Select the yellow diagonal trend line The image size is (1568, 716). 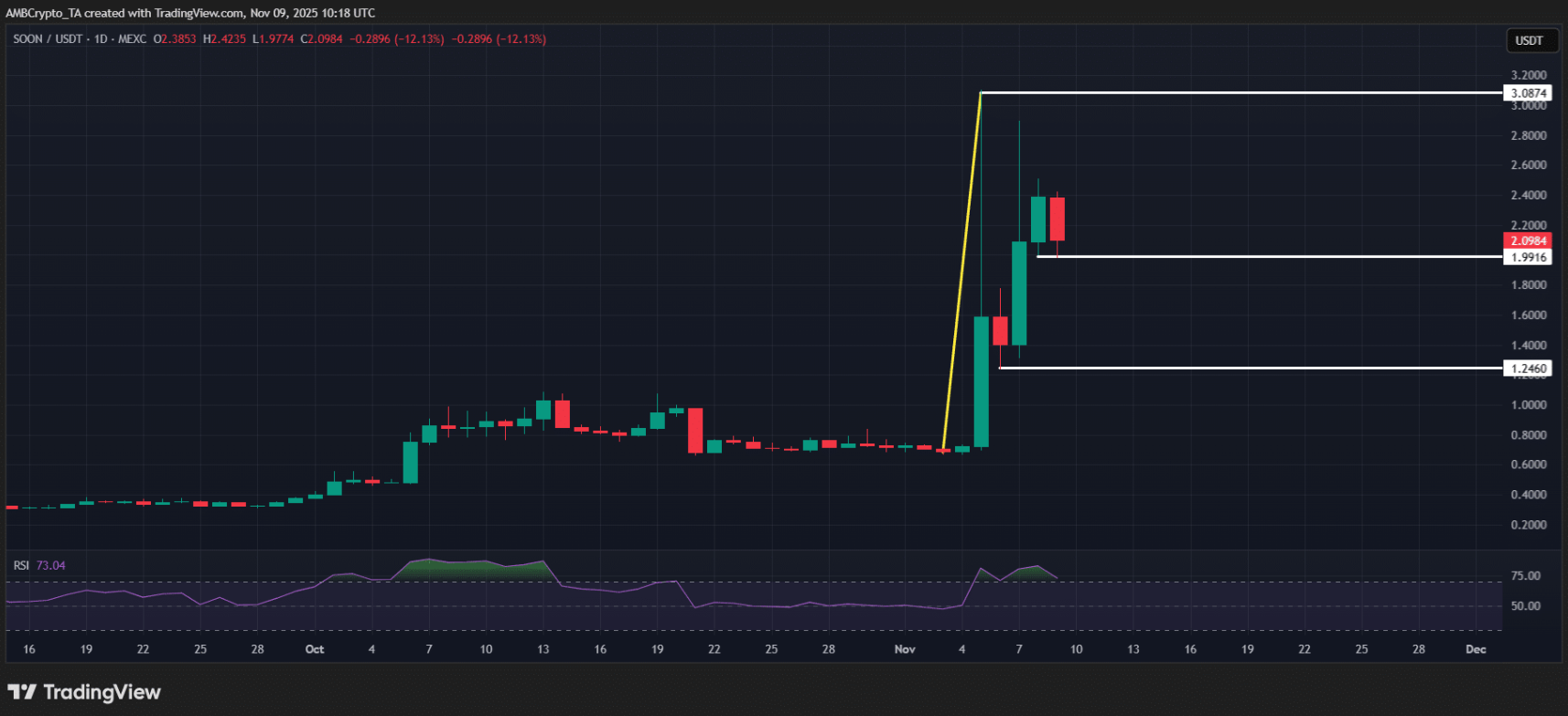[x=961, y=272]
